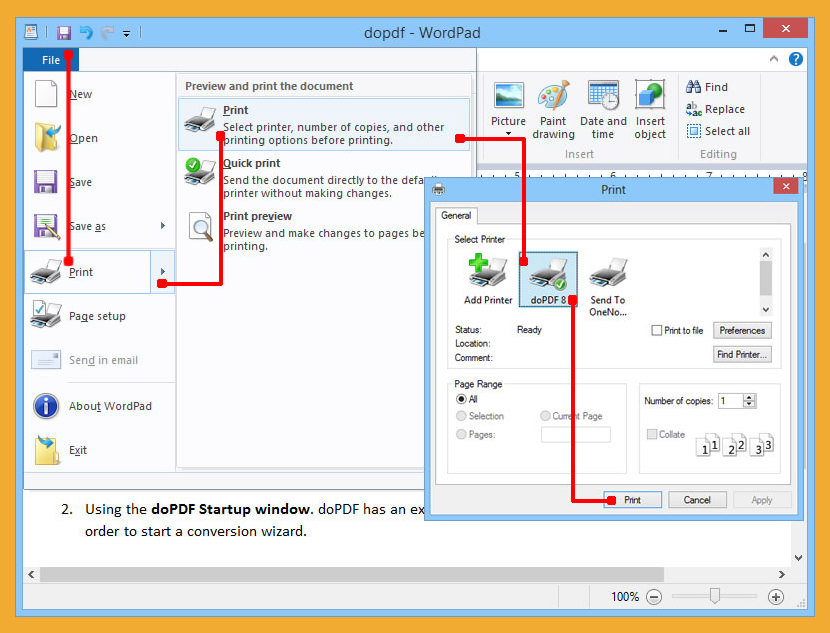Click Exit in the File menu
The image size is (830, 633).
coord(100,450)
